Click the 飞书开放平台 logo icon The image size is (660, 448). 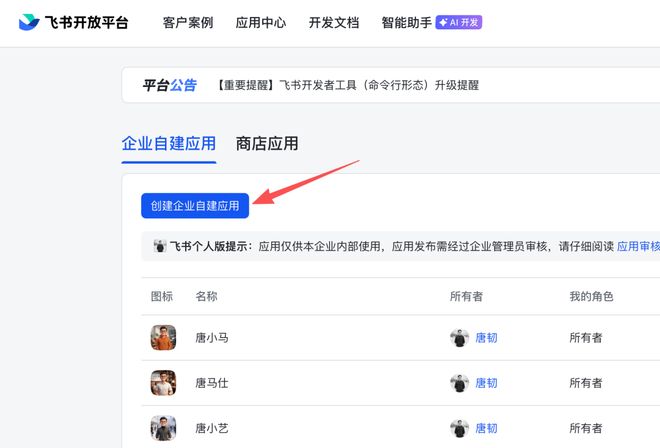(29, 22)
